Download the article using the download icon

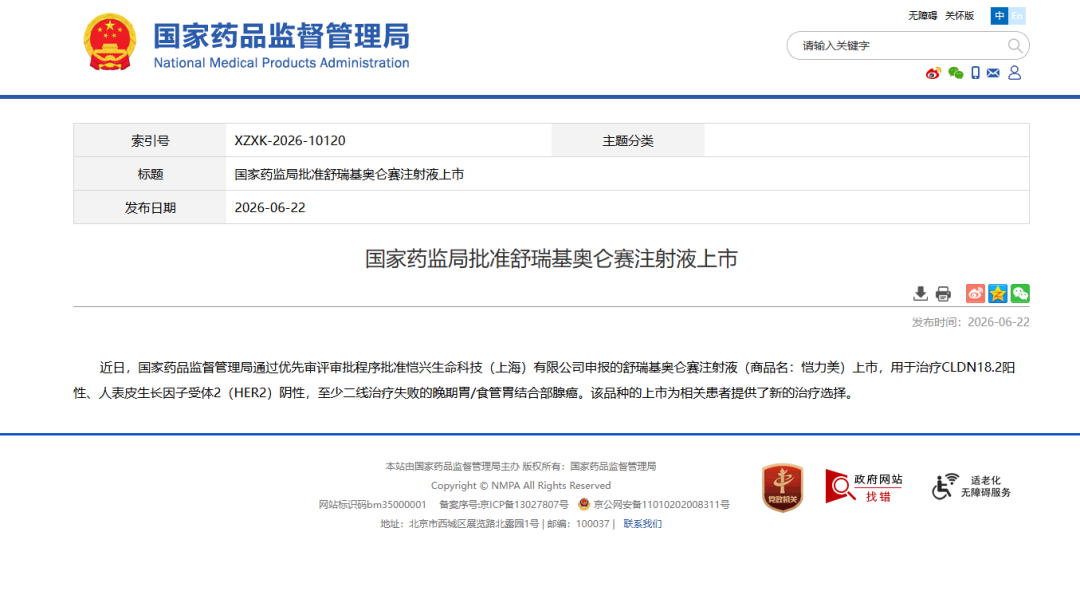(920, 294)
